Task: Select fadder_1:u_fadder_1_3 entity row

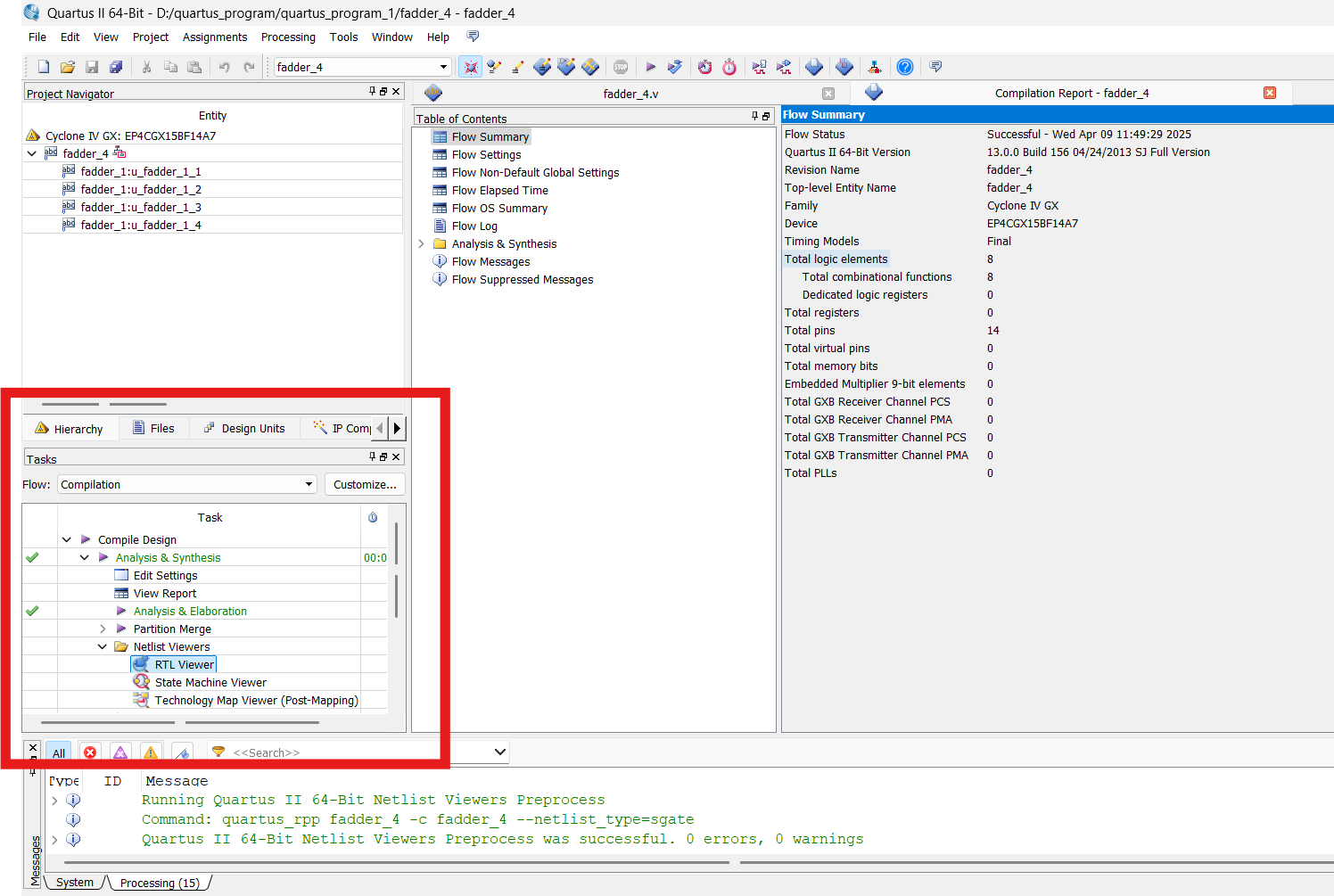Action: pyautogui.click(x=212, y=207)
